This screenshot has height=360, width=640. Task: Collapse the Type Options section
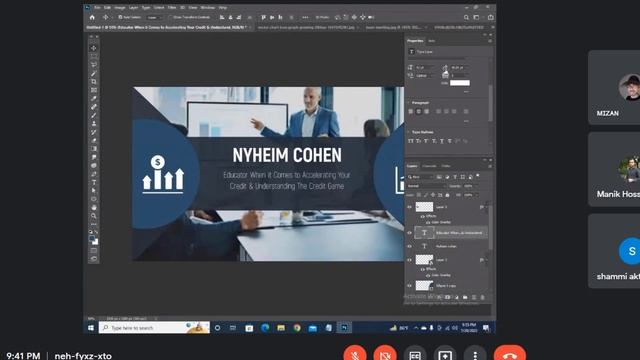coord(409,132)
